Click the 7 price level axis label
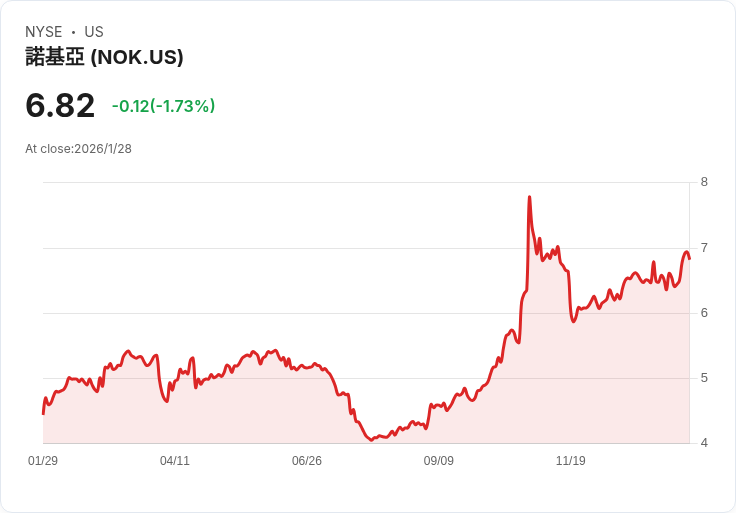This screenshot has width=736, height=513. (x=704, y=248)
